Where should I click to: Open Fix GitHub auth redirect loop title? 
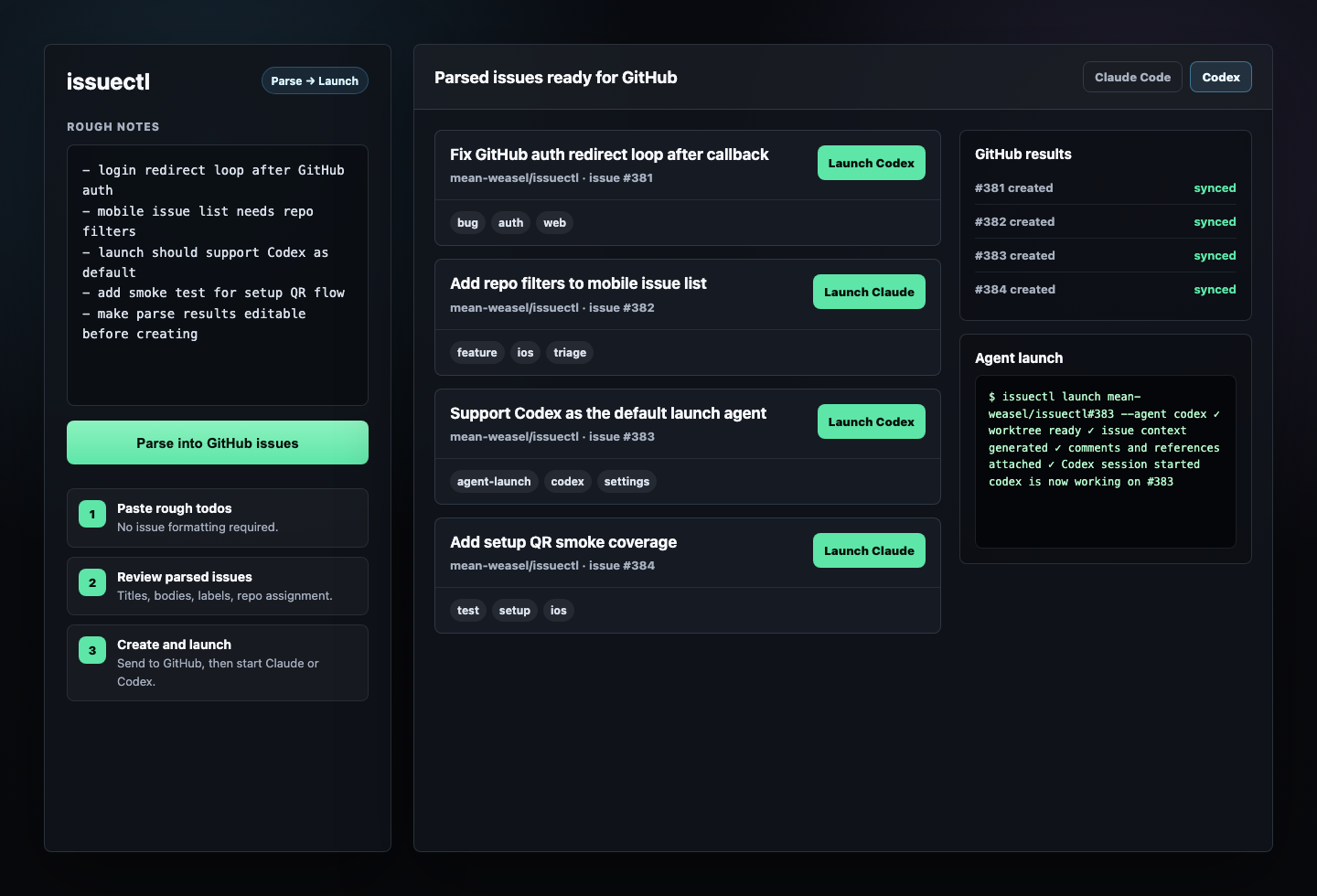tap(609, 155)
